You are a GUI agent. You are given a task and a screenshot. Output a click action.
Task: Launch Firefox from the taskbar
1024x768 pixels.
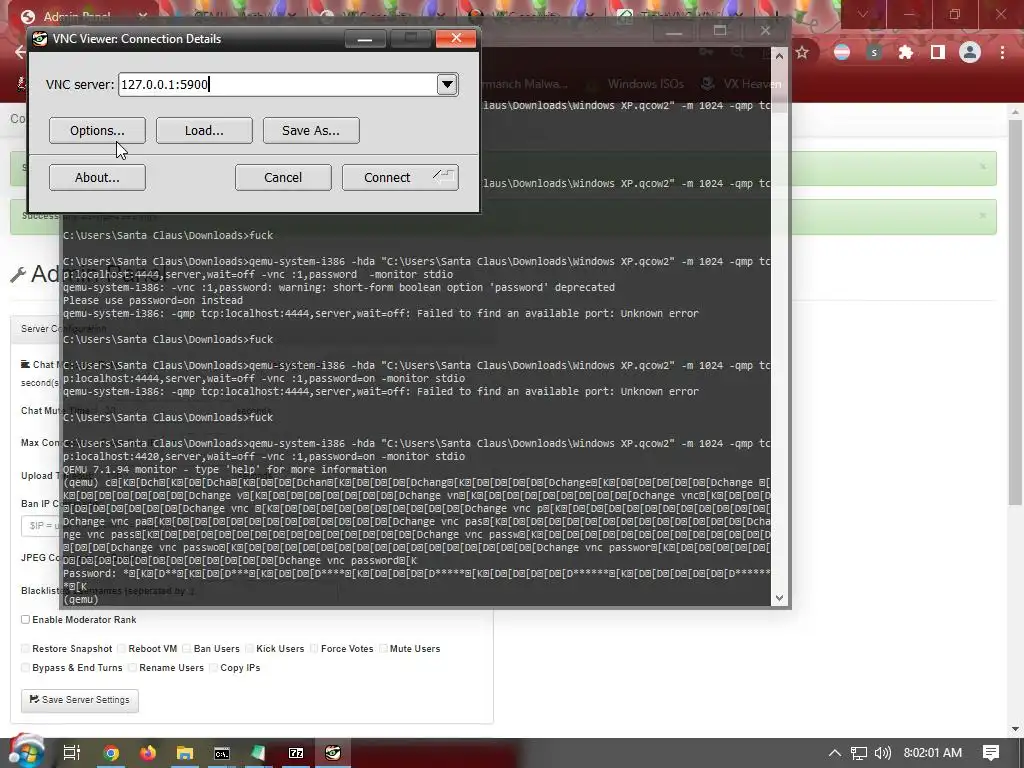148,753
